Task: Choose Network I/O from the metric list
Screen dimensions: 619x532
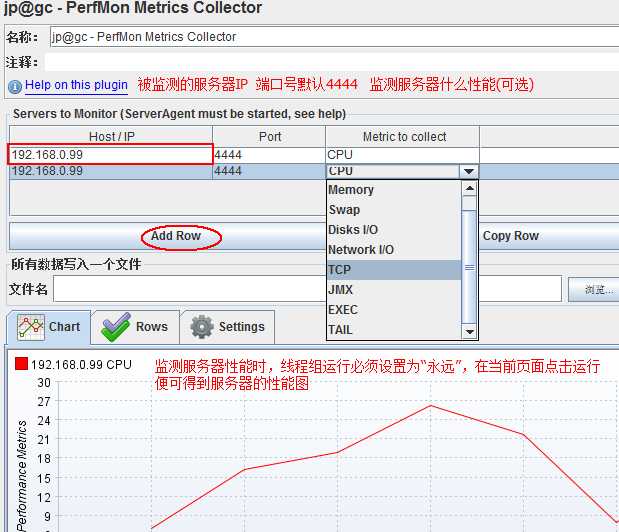Action: coord(394,250)
